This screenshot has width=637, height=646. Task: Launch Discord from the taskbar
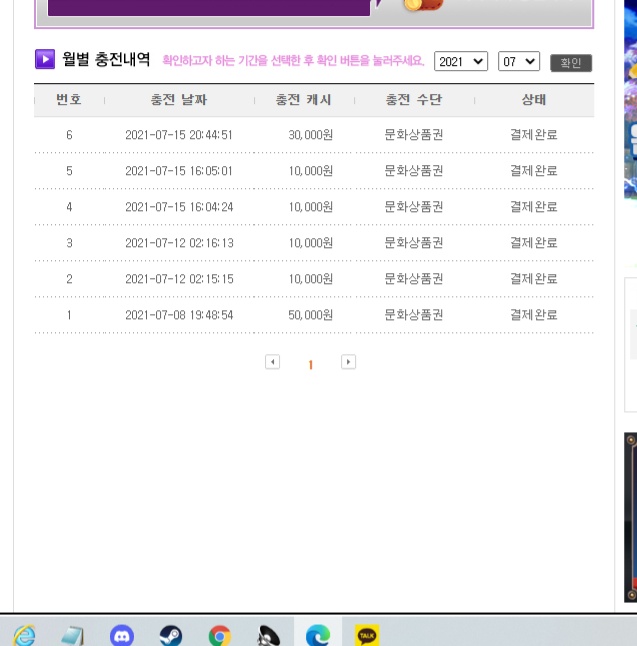tap(122, 636)
